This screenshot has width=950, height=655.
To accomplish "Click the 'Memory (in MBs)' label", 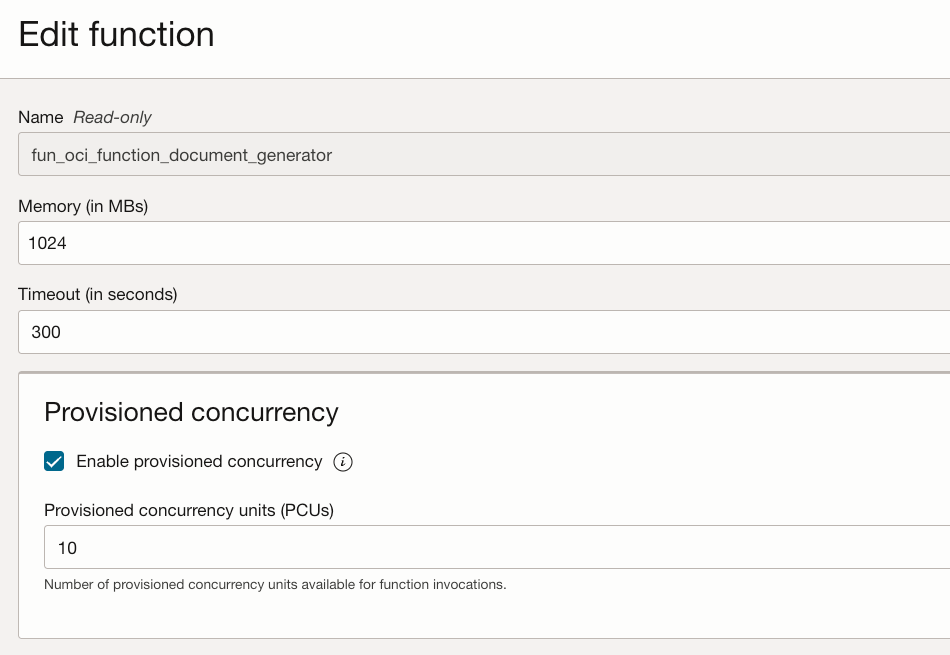I will (83, 206).
